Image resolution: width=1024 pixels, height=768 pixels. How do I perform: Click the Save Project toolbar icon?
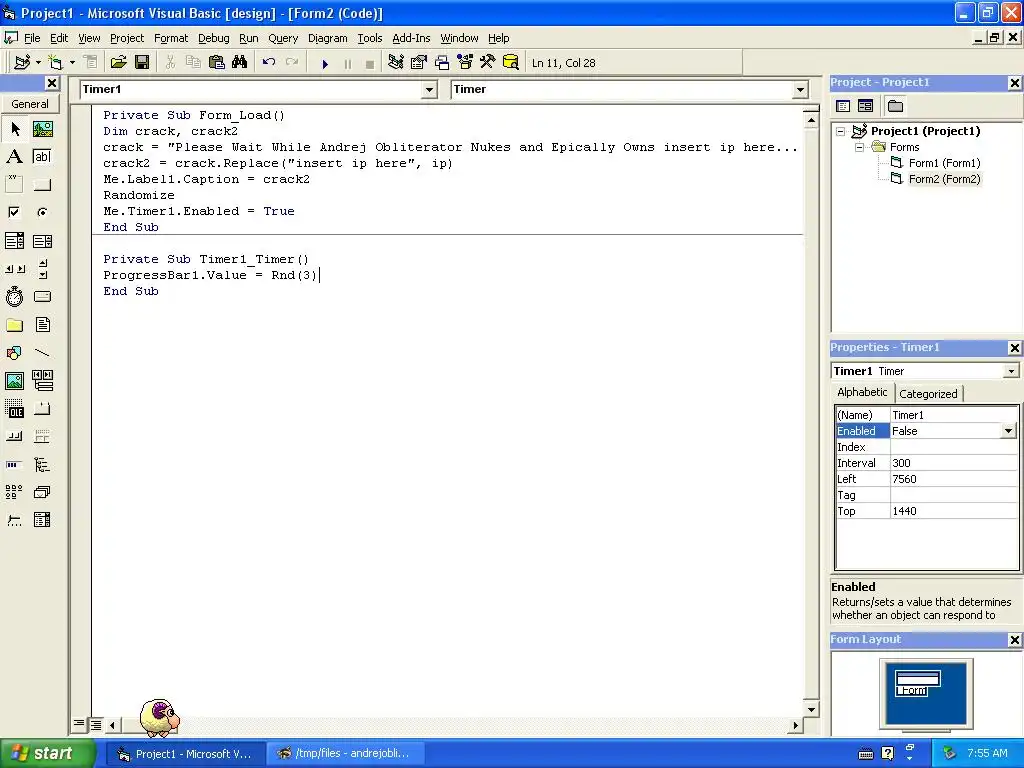(142, 63)
